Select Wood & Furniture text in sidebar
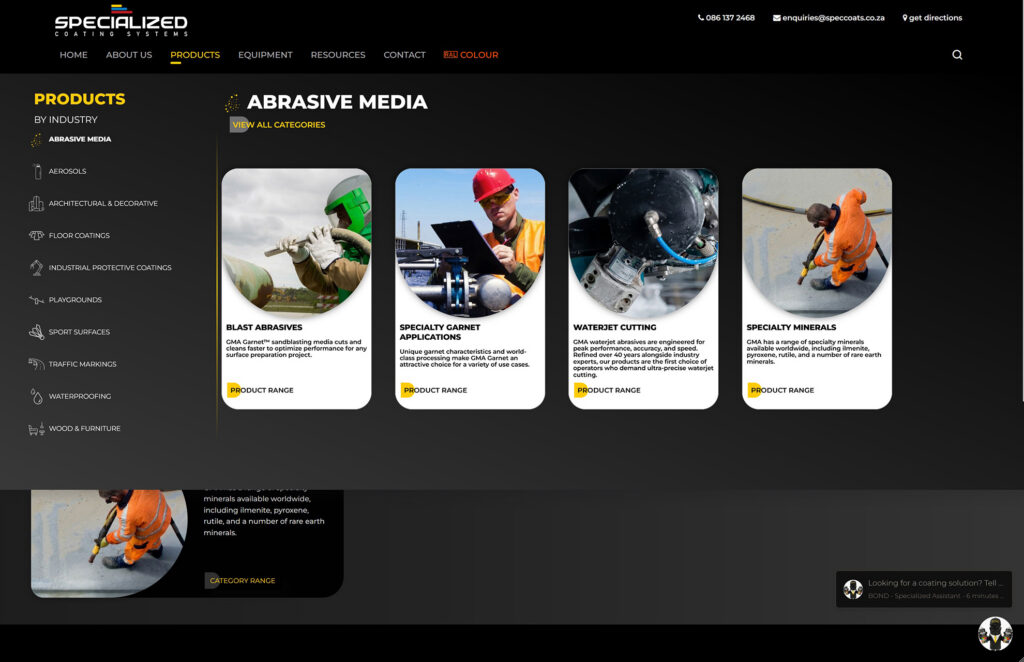The height and width of the screenshot is (662, 1024). (x=84, y=428)
